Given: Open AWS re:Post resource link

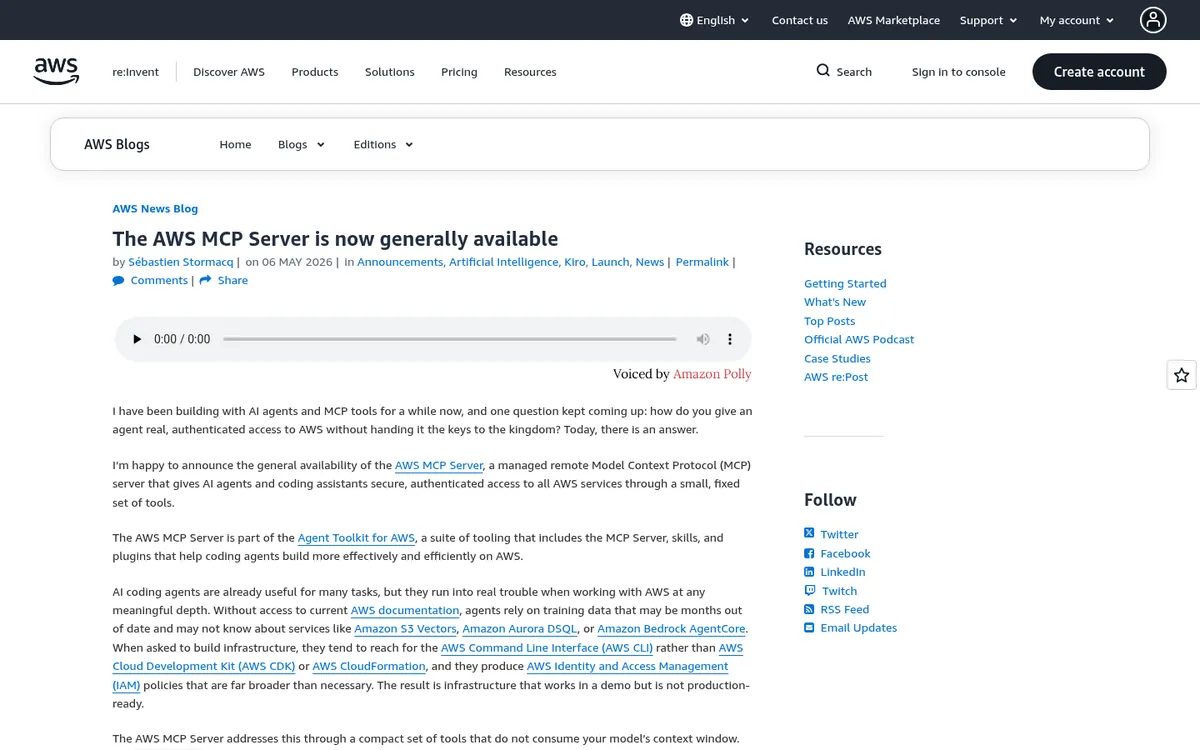Looking at the screenshot, I should pyautogui.click(x=836, y=377).
